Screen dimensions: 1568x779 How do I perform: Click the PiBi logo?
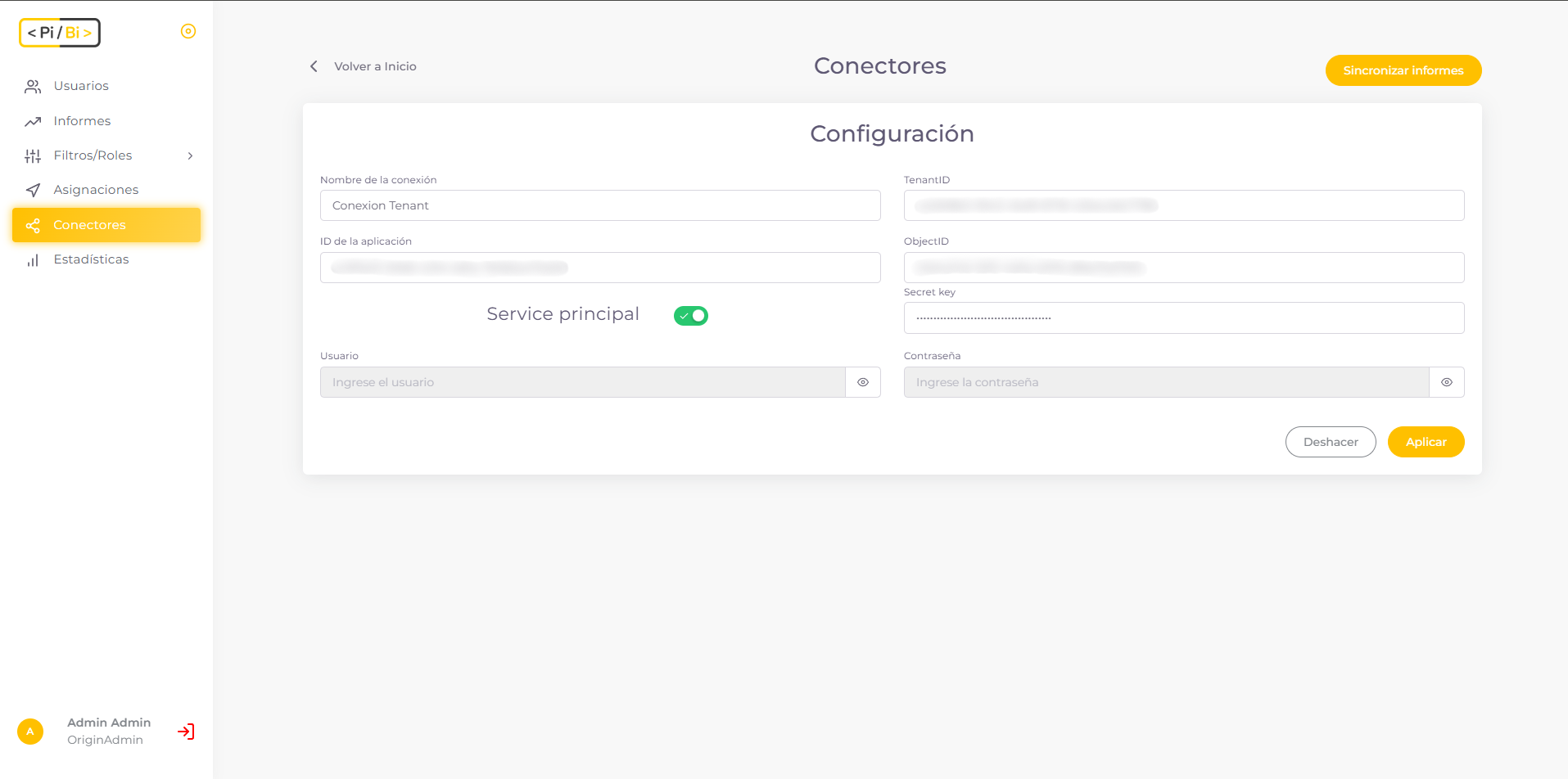[60, 33]
